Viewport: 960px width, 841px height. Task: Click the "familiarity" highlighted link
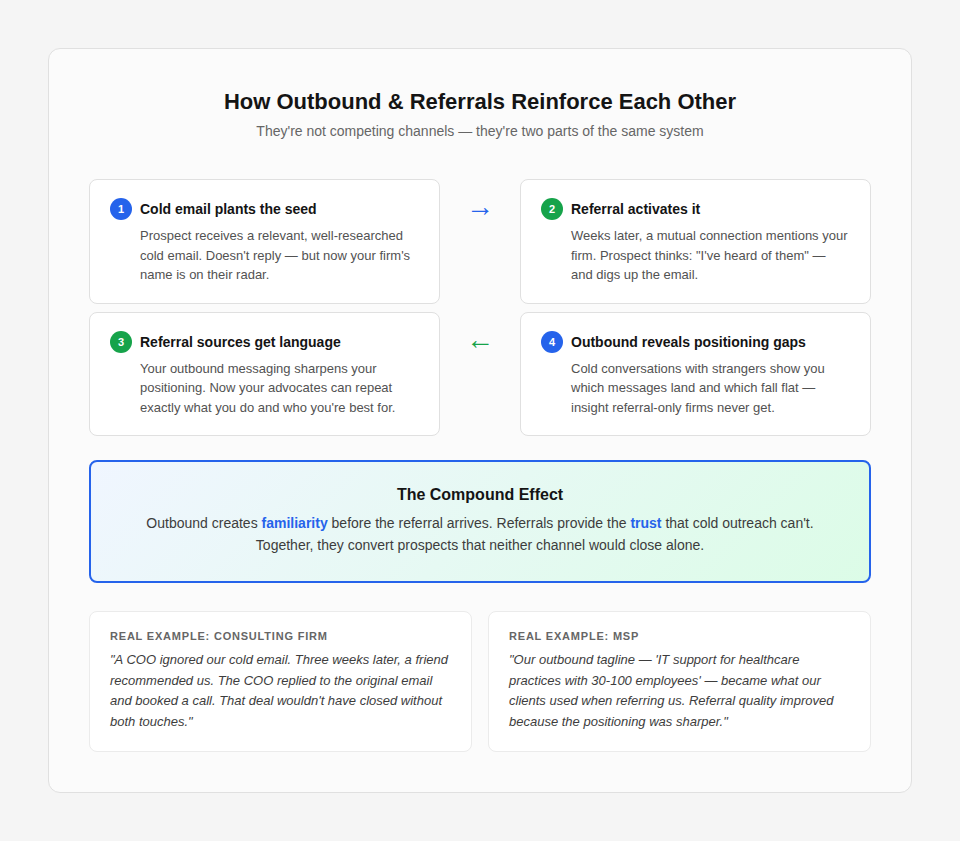[295, 523]
